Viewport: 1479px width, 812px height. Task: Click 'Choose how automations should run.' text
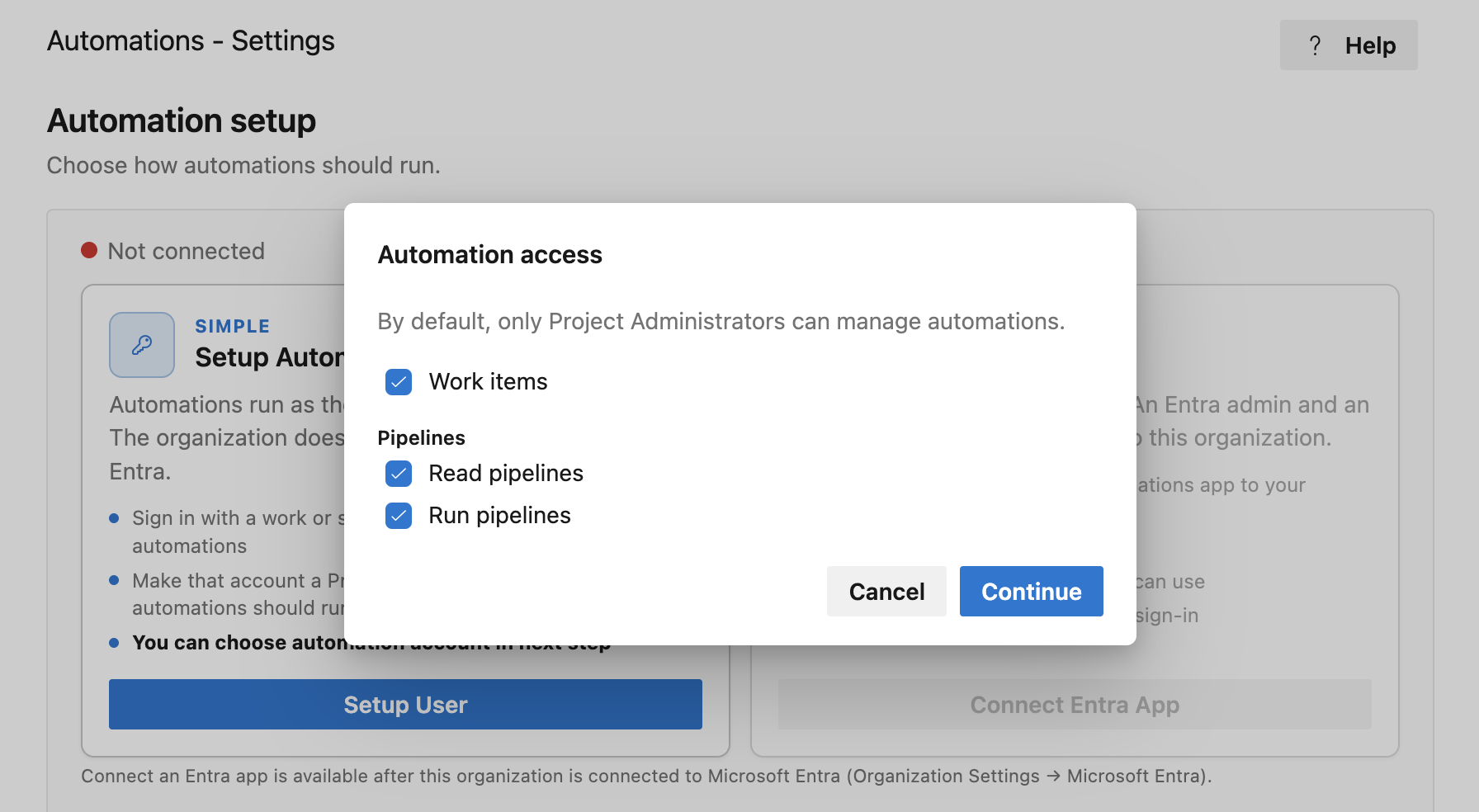(243, 165)
